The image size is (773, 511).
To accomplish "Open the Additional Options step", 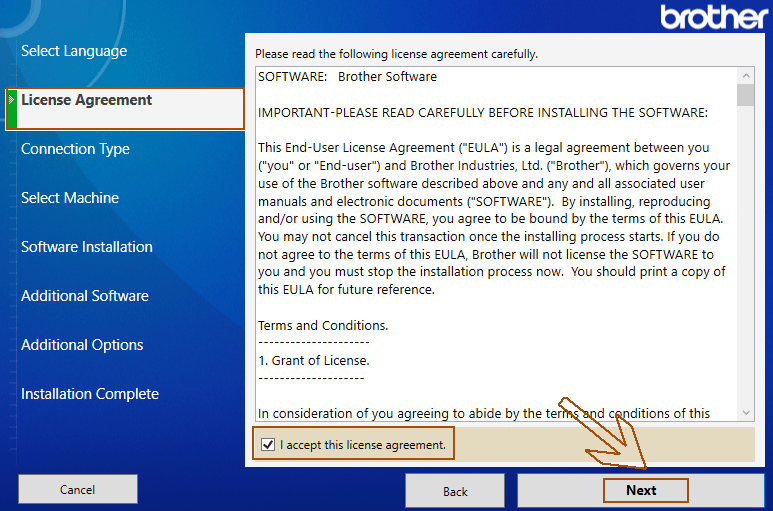I will pyautogui.click(x=82, y=344).
